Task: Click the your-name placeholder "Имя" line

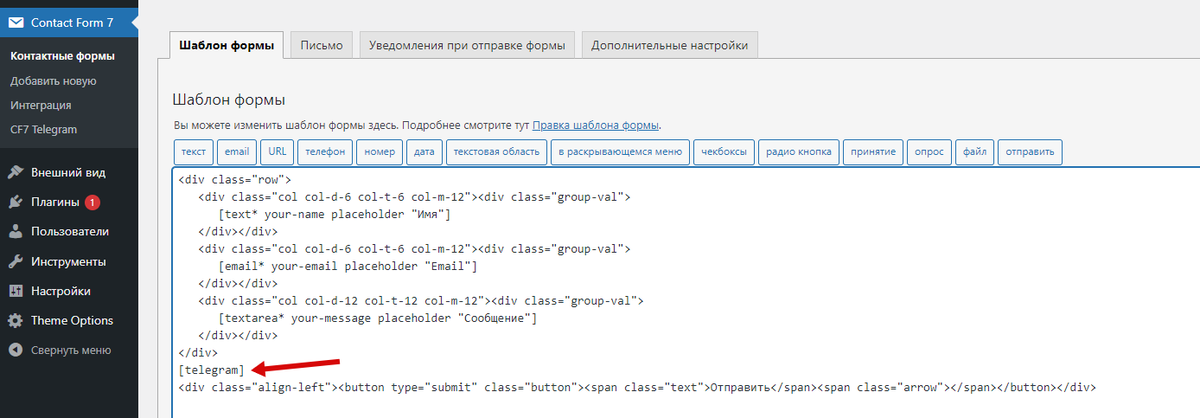Action: click(x=334, y=214)
